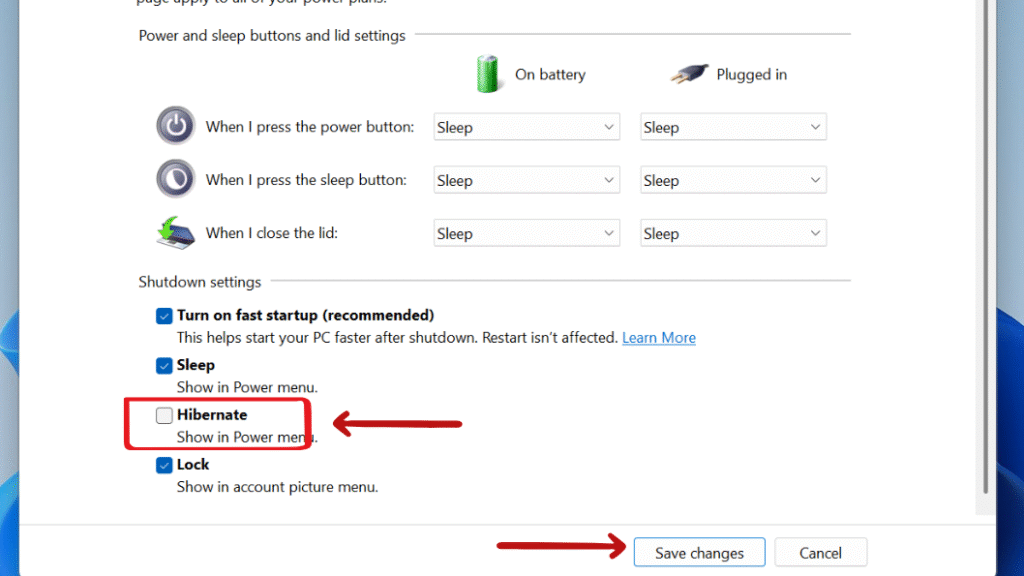This screenshot has width=1024, height=576.
Task: Click the laptop lid close icon
Action: point(175,232)
